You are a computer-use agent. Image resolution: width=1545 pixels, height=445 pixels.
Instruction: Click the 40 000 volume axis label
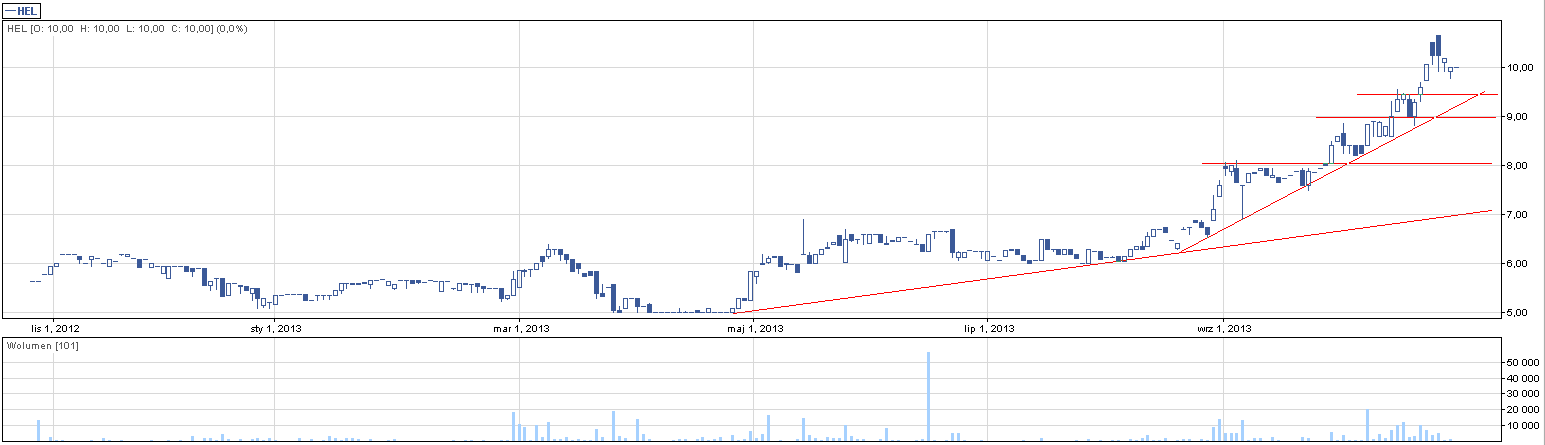(x=1524, y=378)
